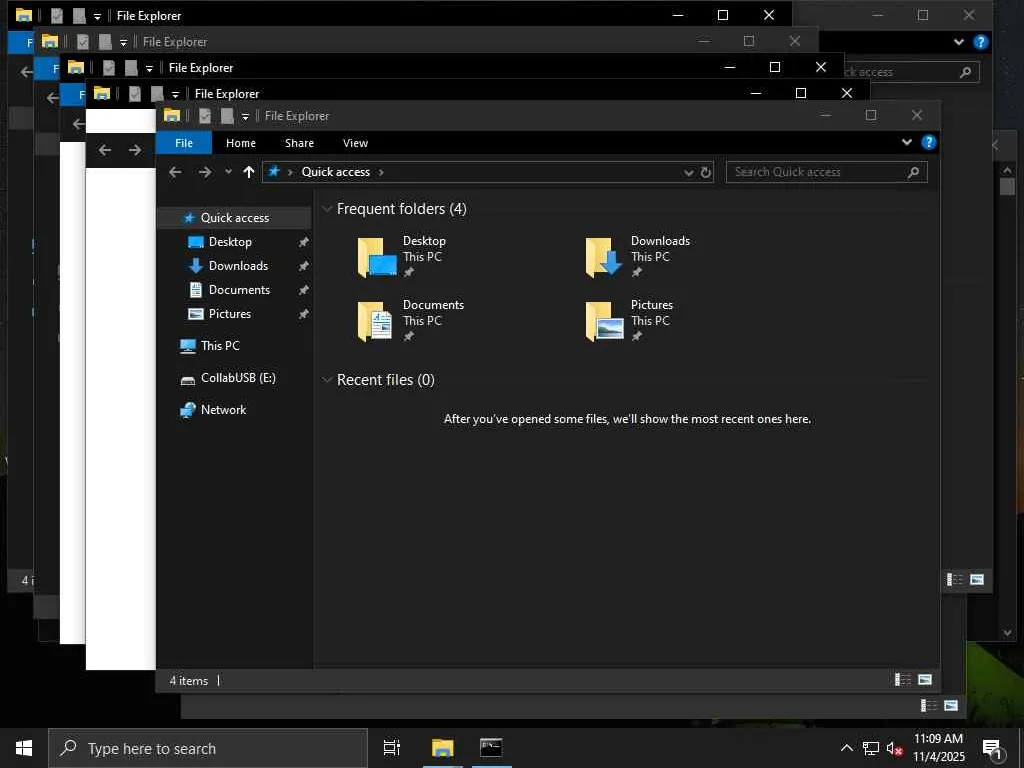Screen dimensions: 1024x768
Task: Select CollabUSB (E:) drive
Action: 238,378
